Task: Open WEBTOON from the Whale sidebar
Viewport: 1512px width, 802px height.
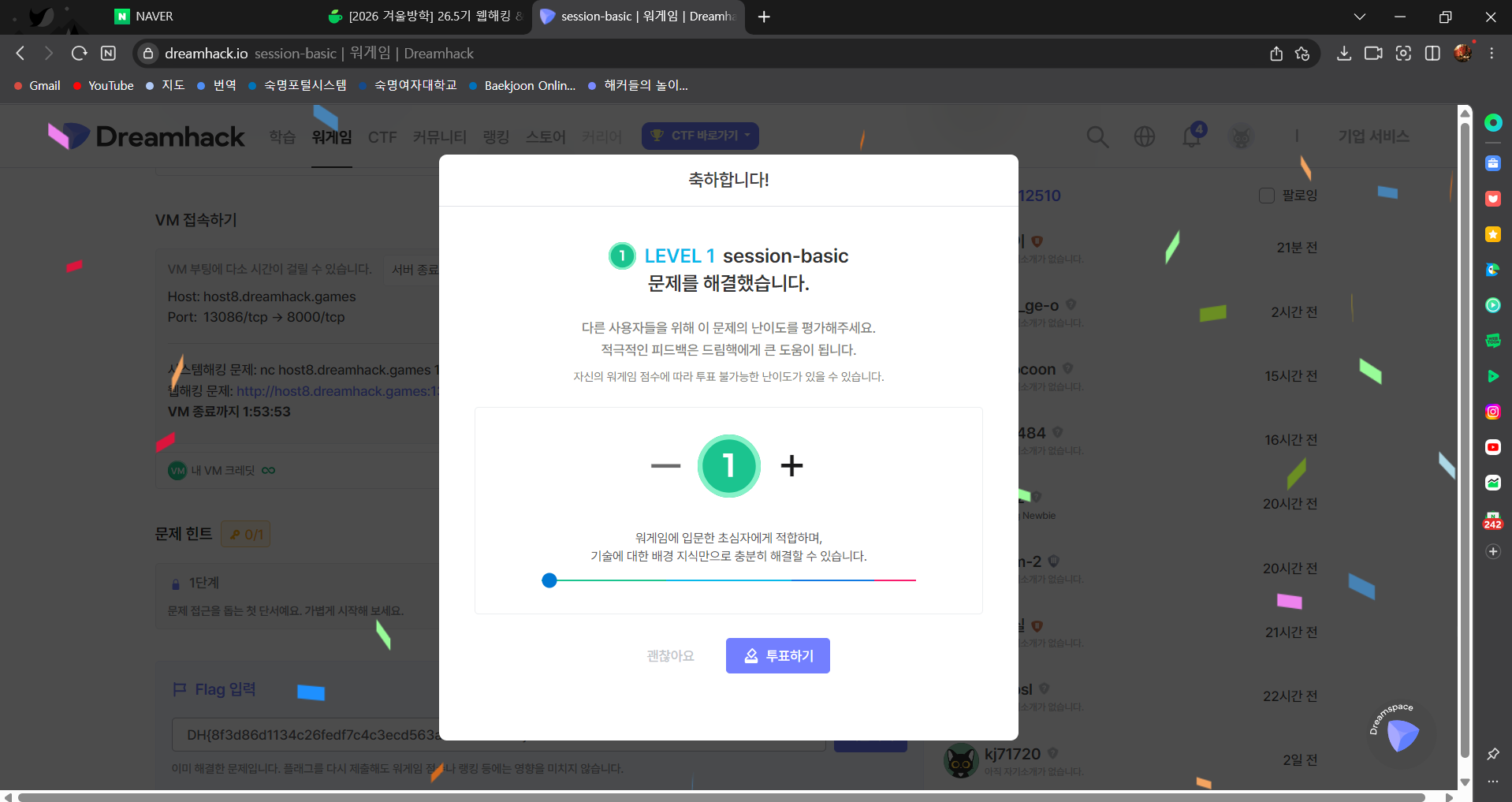Action: [x=1492, y=341]
